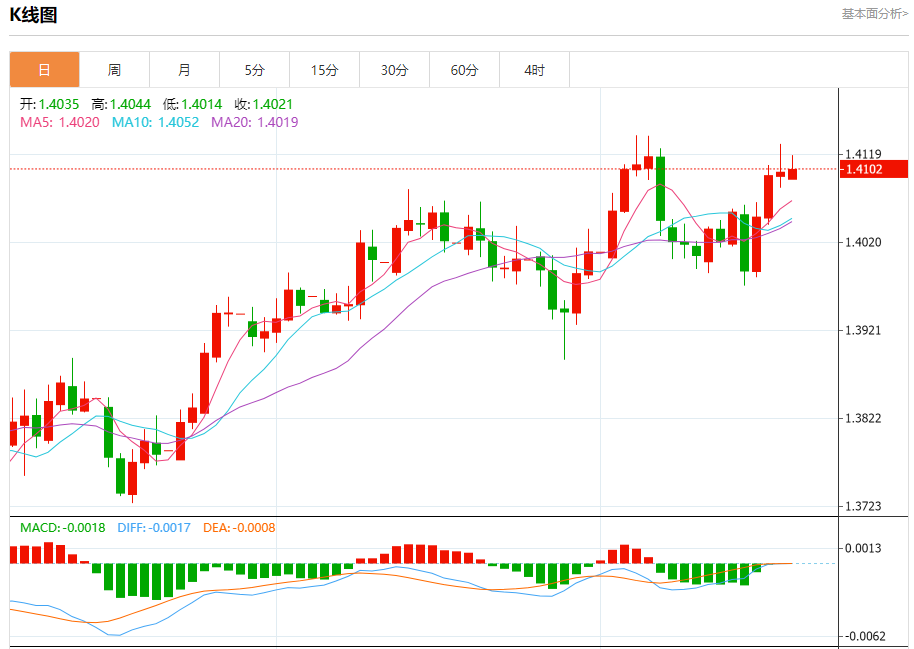Select the 日 daily chart tab
This screenshot has height=649, width=914.
pyautogui.click(x=44, y=70)
